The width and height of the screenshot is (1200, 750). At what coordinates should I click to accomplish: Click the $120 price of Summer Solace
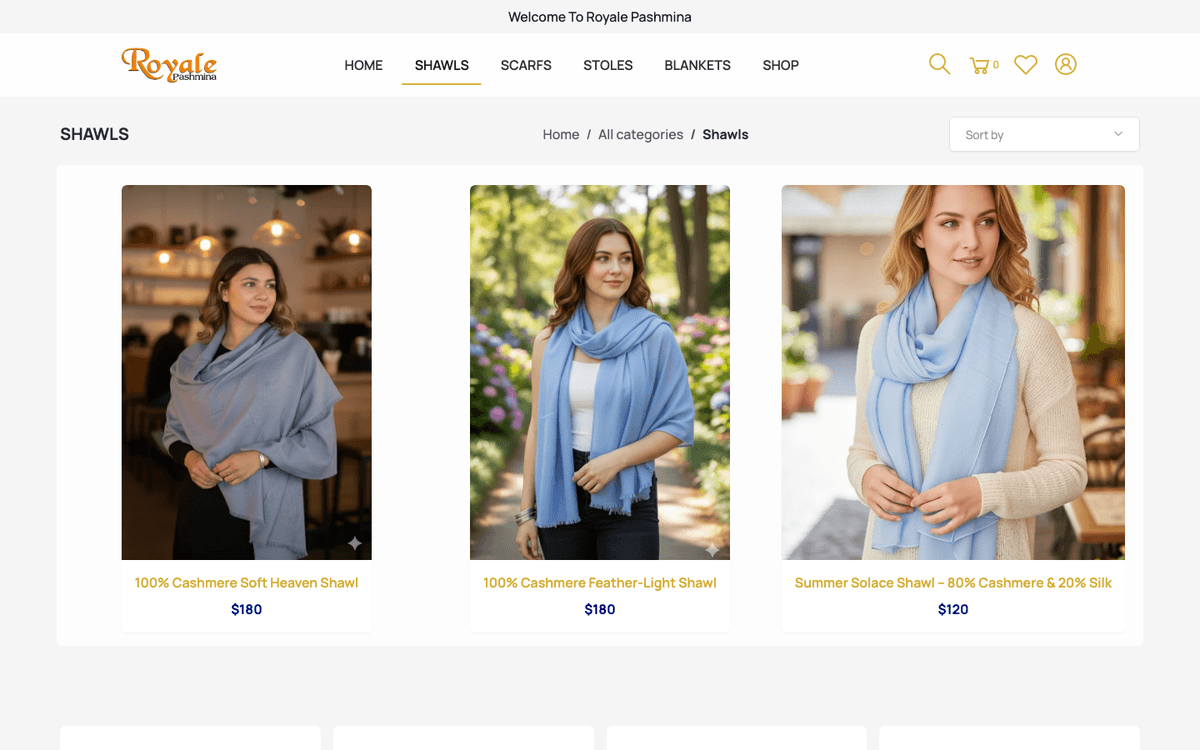pyautogui.click(x=953, y=609)
